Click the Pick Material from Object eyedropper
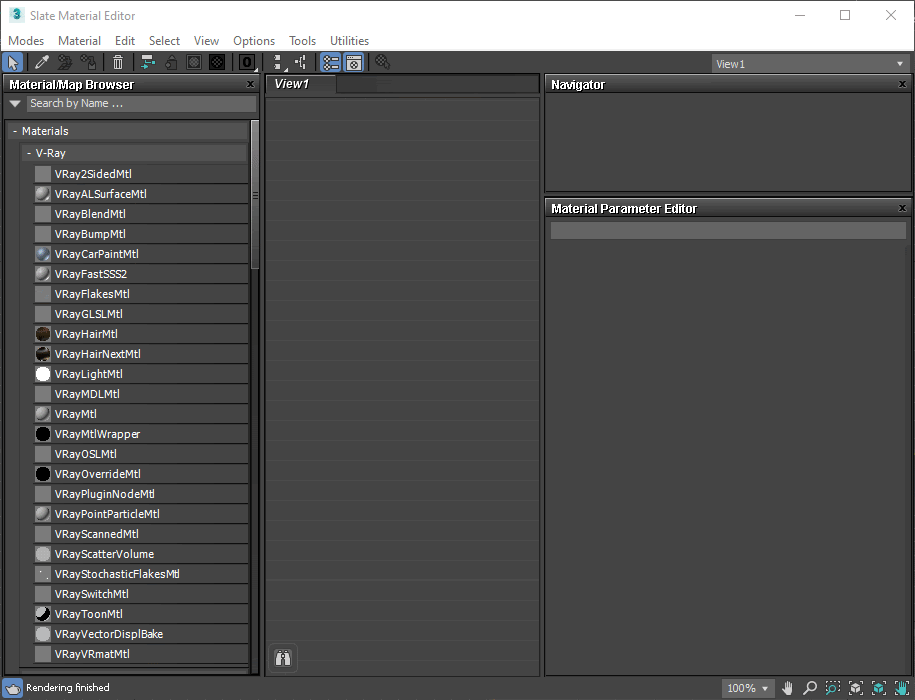This screenshot has width=915, height=700. click(42, 63)
